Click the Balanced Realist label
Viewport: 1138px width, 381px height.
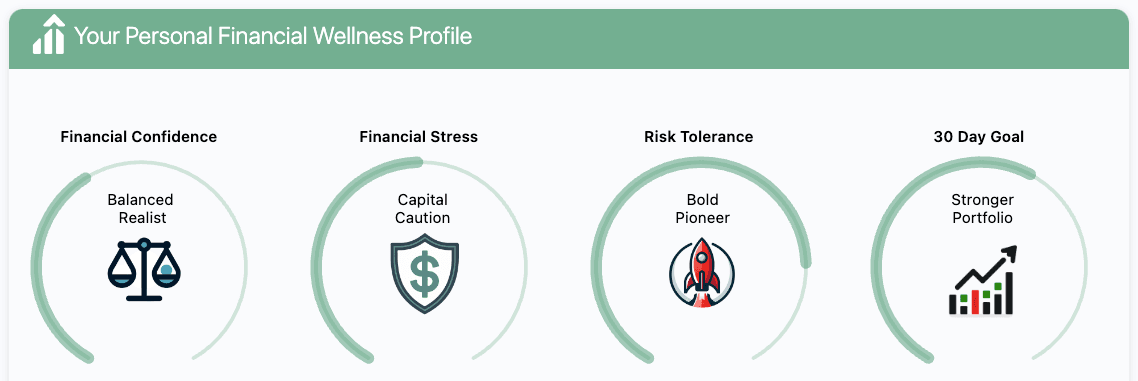142,208
